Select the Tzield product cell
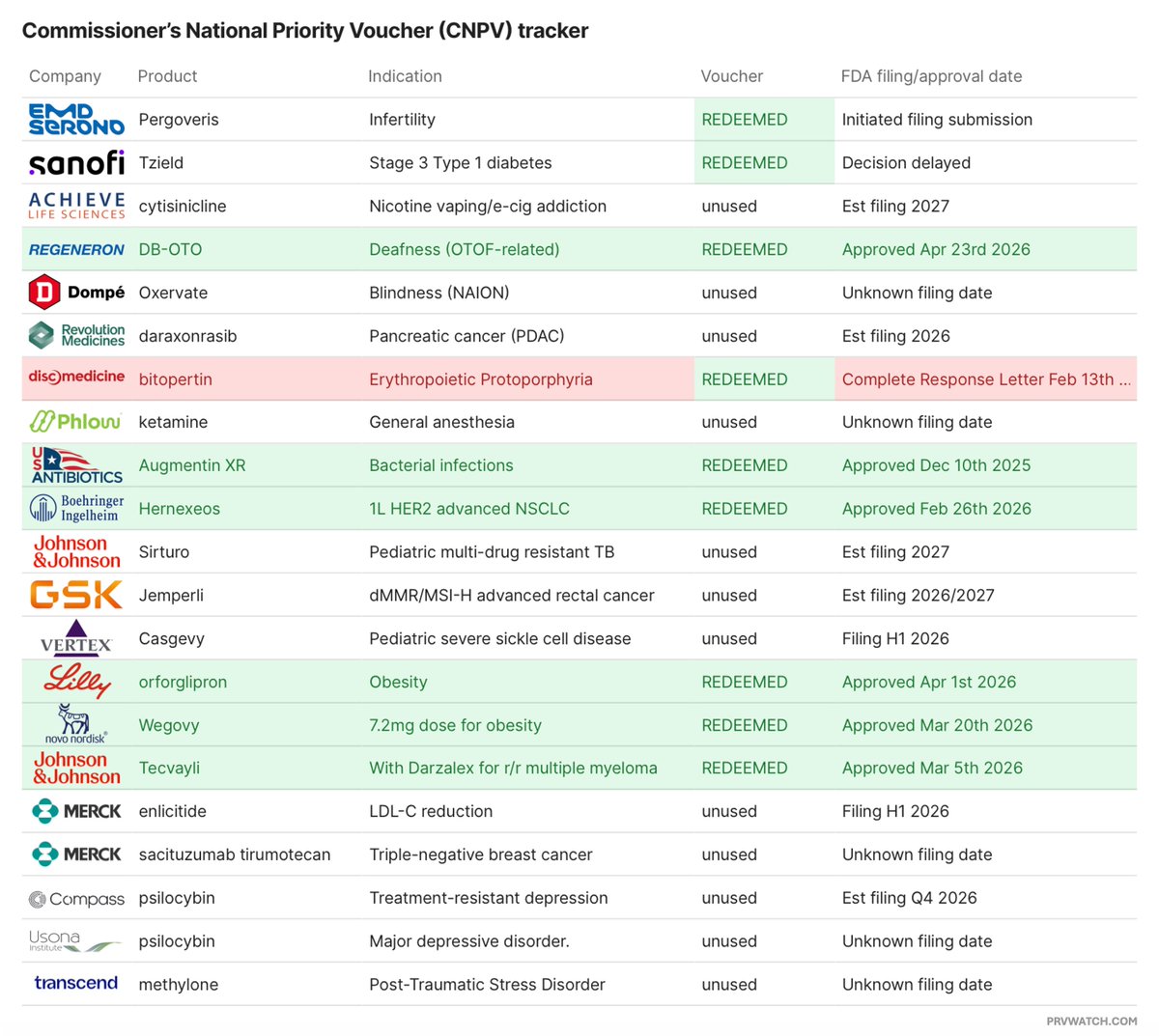1159x1036 pixels. tap(161, 163)
